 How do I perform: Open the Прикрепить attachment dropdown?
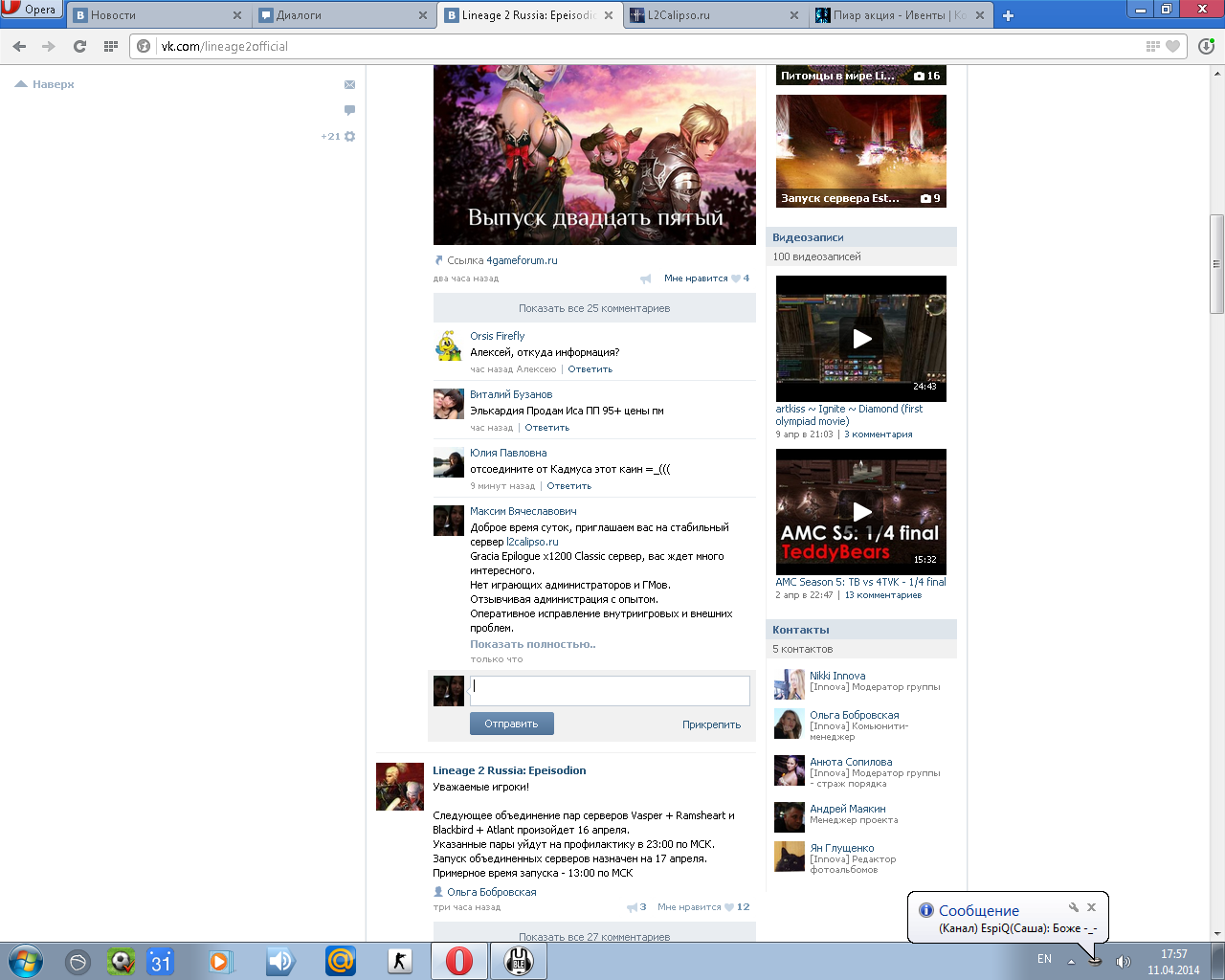[711, 724]
